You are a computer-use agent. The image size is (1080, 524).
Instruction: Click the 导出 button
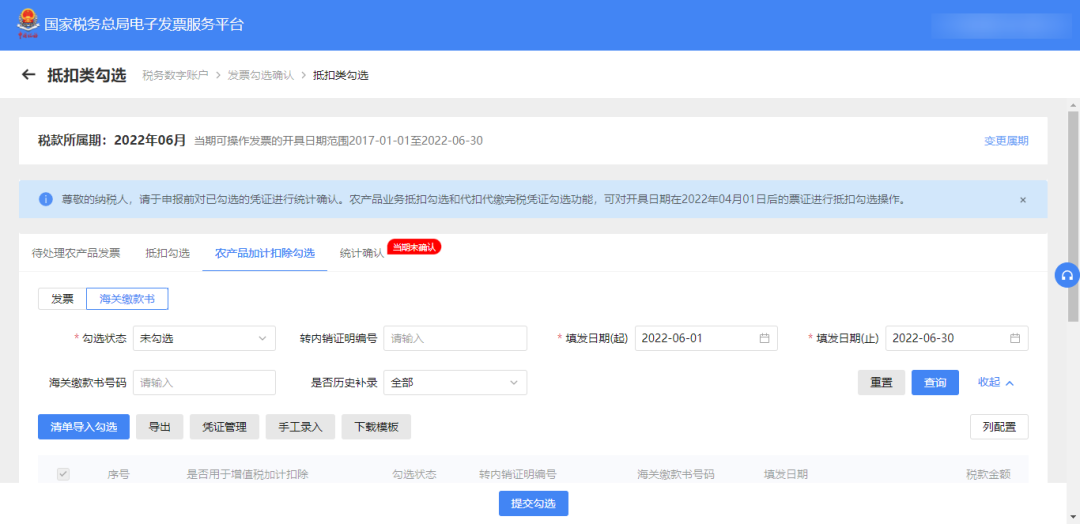click(x=160, y=427)
